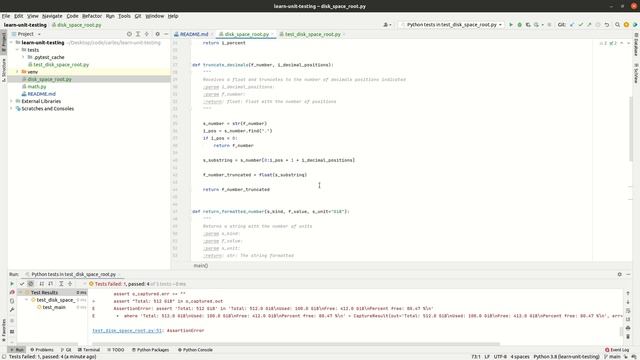640x360 pixels.
Task: Expand all test results icon
Action: [x=61, y=284]
